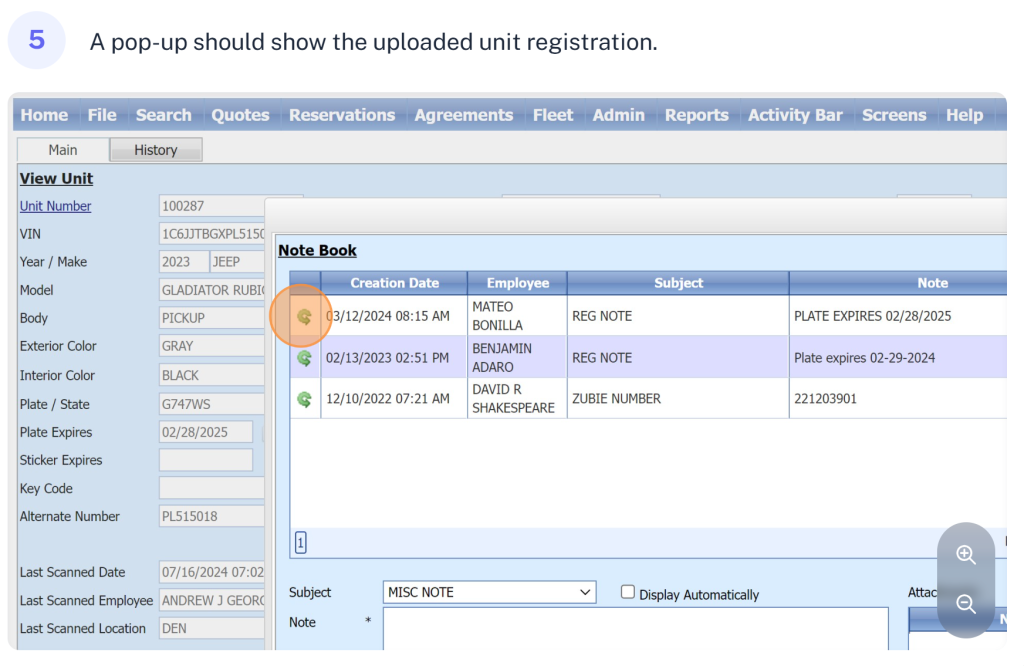
Task: Open the Activity Bar menu
Action: (795, 115)
